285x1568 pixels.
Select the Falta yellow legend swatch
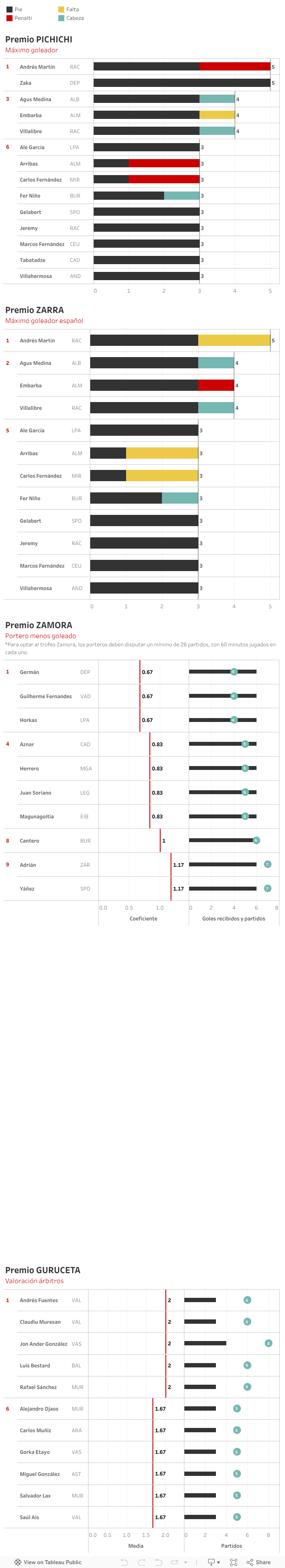point(61,10)
